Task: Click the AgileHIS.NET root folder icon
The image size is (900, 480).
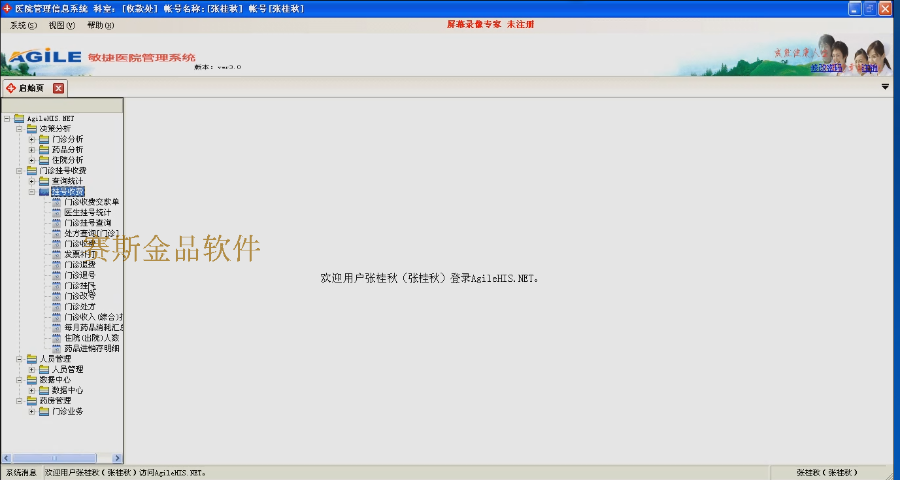Action: click(x=19, y=118)
